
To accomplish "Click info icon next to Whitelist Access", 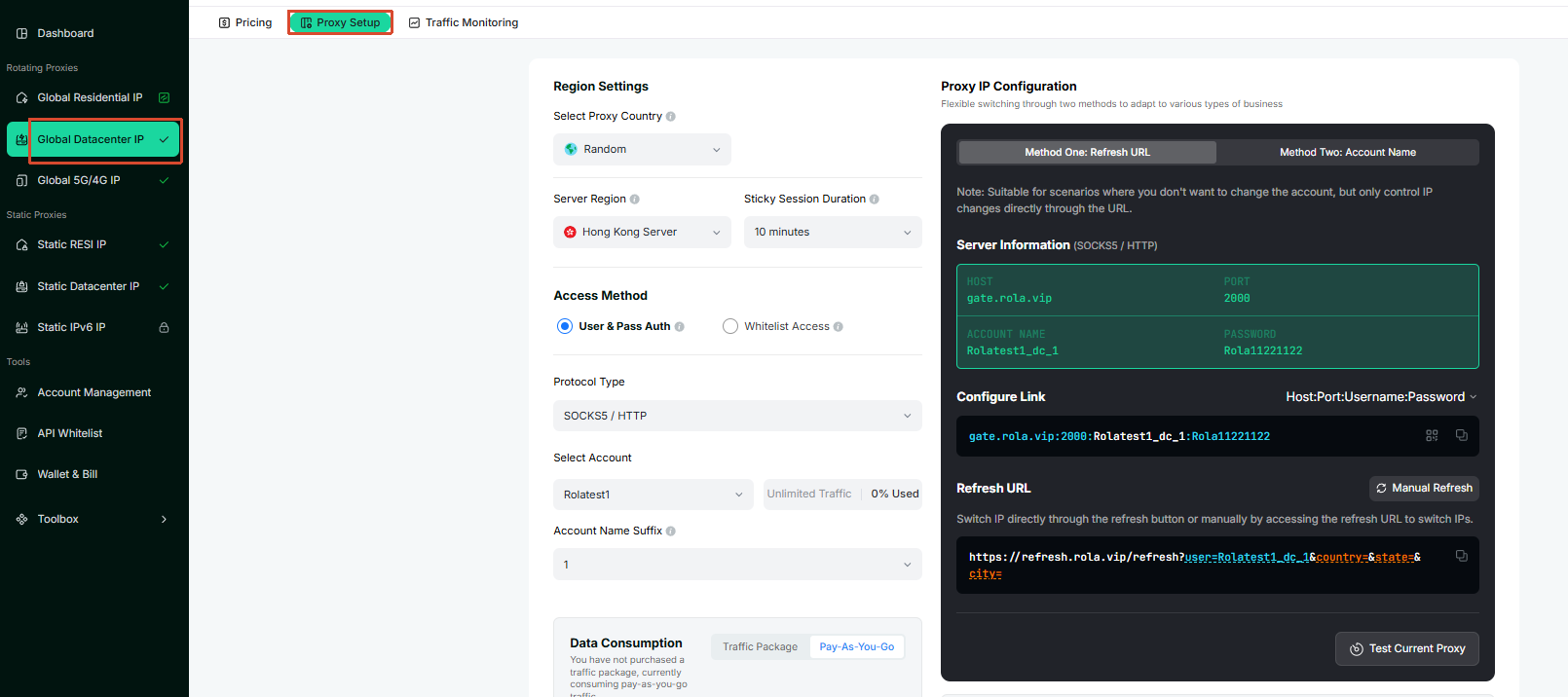I will (838, 327).
